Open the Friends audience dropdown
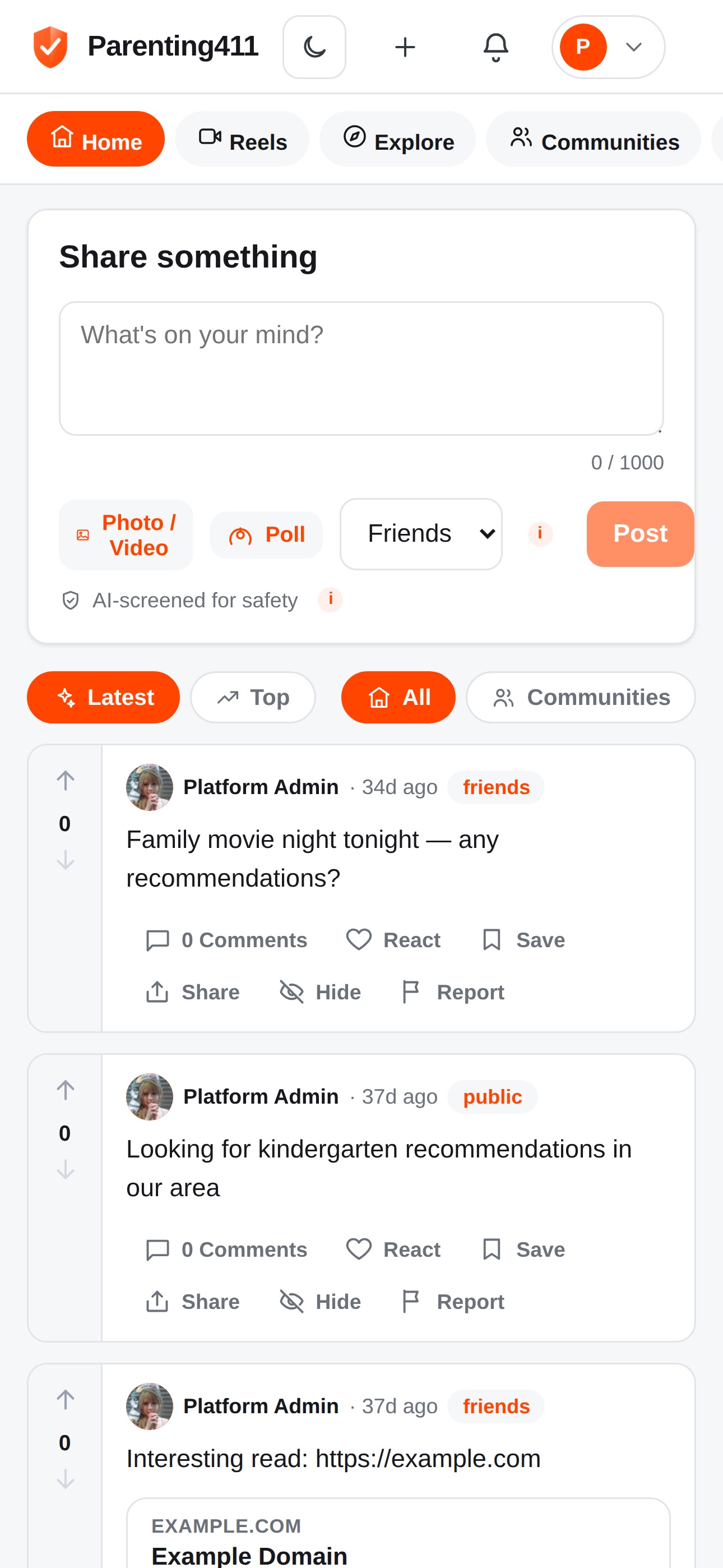The image size is (723, 1568). (x=421, y=534)
